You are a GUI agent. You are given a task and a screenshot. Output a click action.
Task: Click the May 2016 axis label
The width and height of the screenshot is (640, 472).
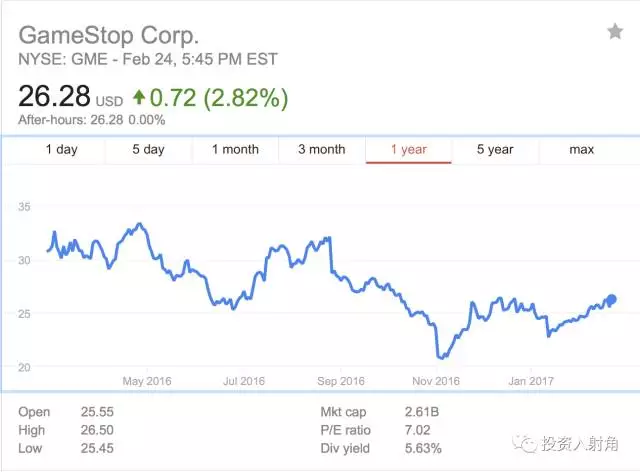pos(146,381)
